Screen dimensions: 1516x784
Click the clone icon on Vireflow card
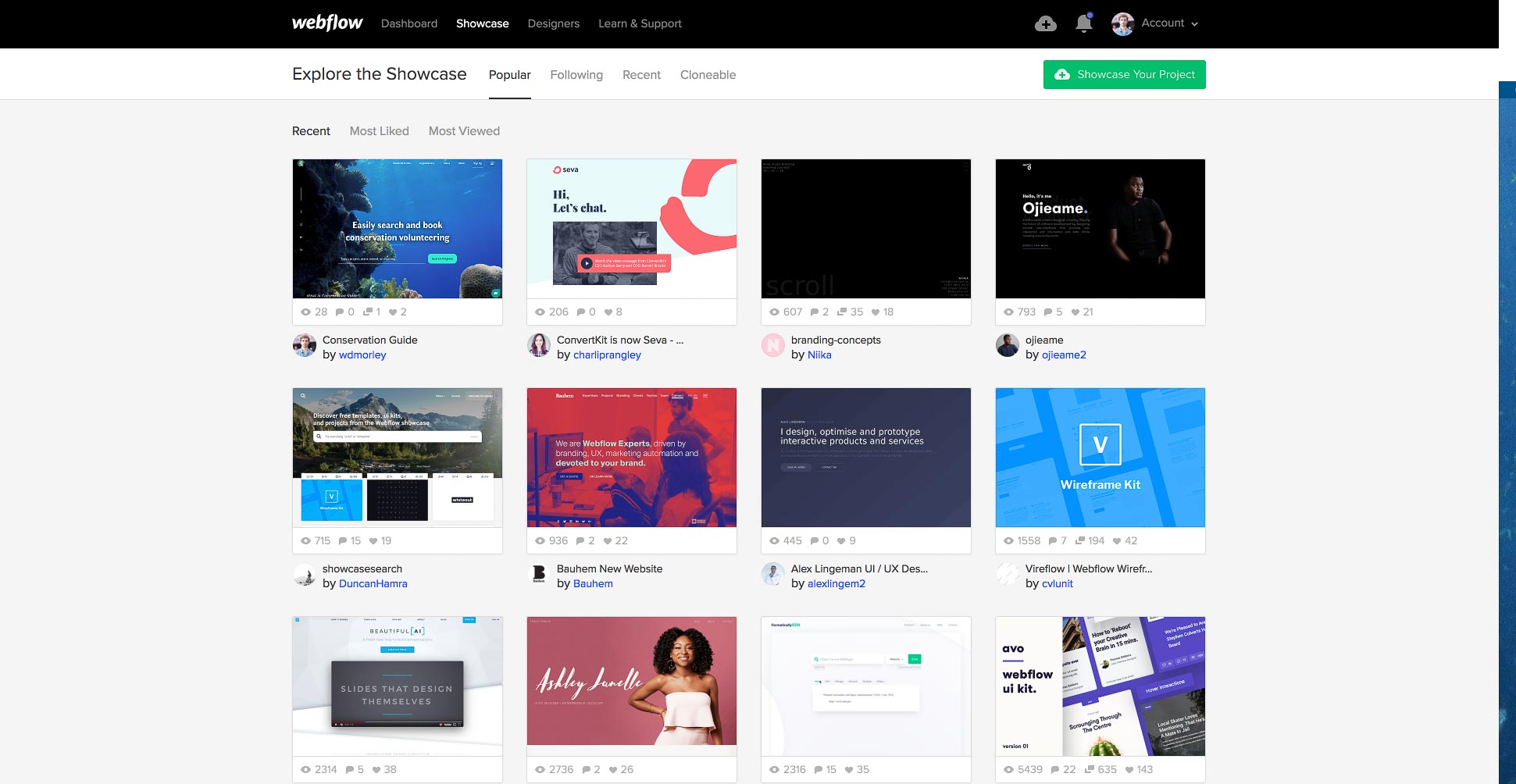point(1080,540)
